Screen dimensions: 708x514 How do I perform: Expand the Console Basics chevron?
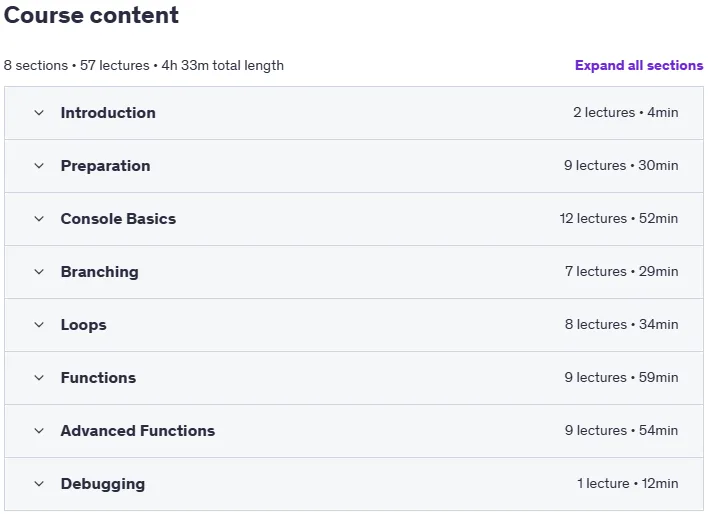39,219
